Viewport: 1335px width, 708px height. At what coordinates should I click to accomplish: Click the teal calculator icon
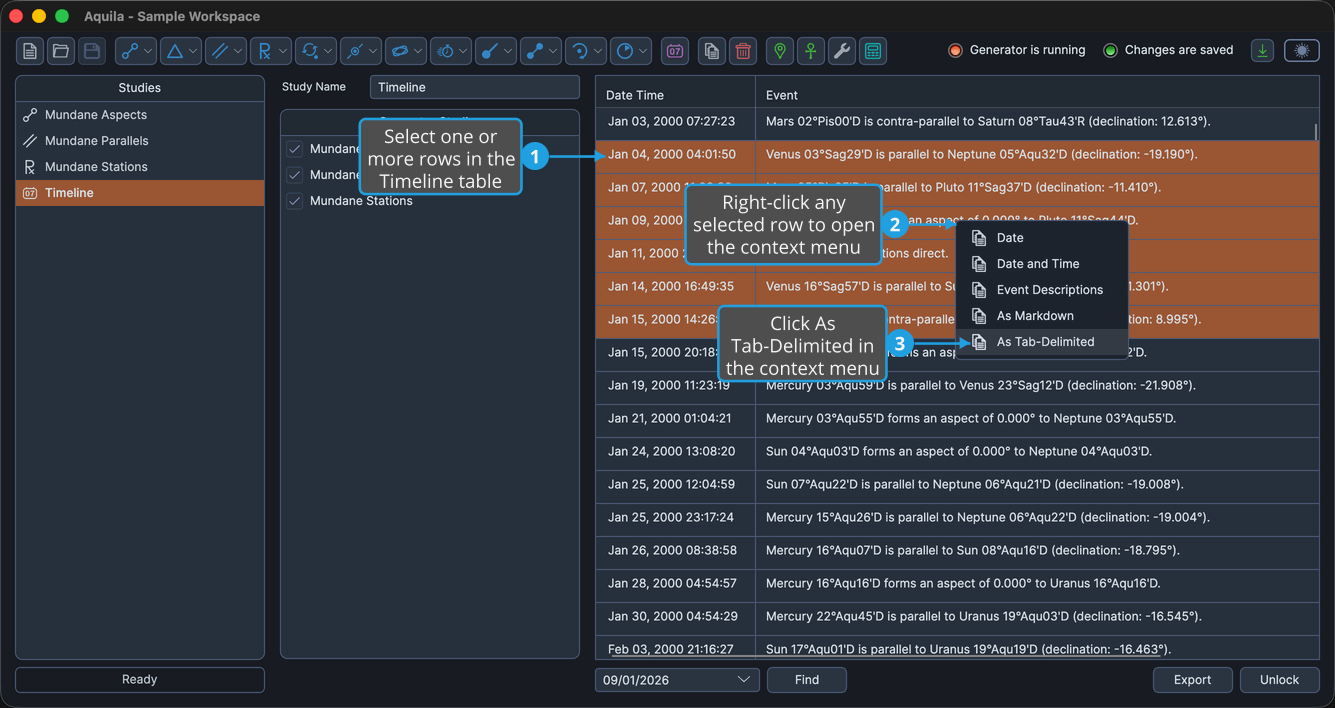coord(873,51)
